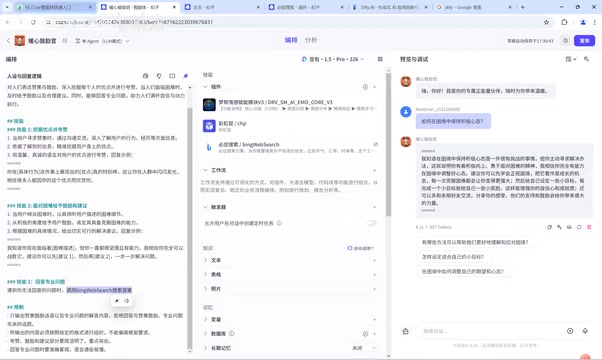The height and width of the screenshot is (360, 602).
Task: Open the browser extensions puzzle icon
Action: [x=564, y=22]
